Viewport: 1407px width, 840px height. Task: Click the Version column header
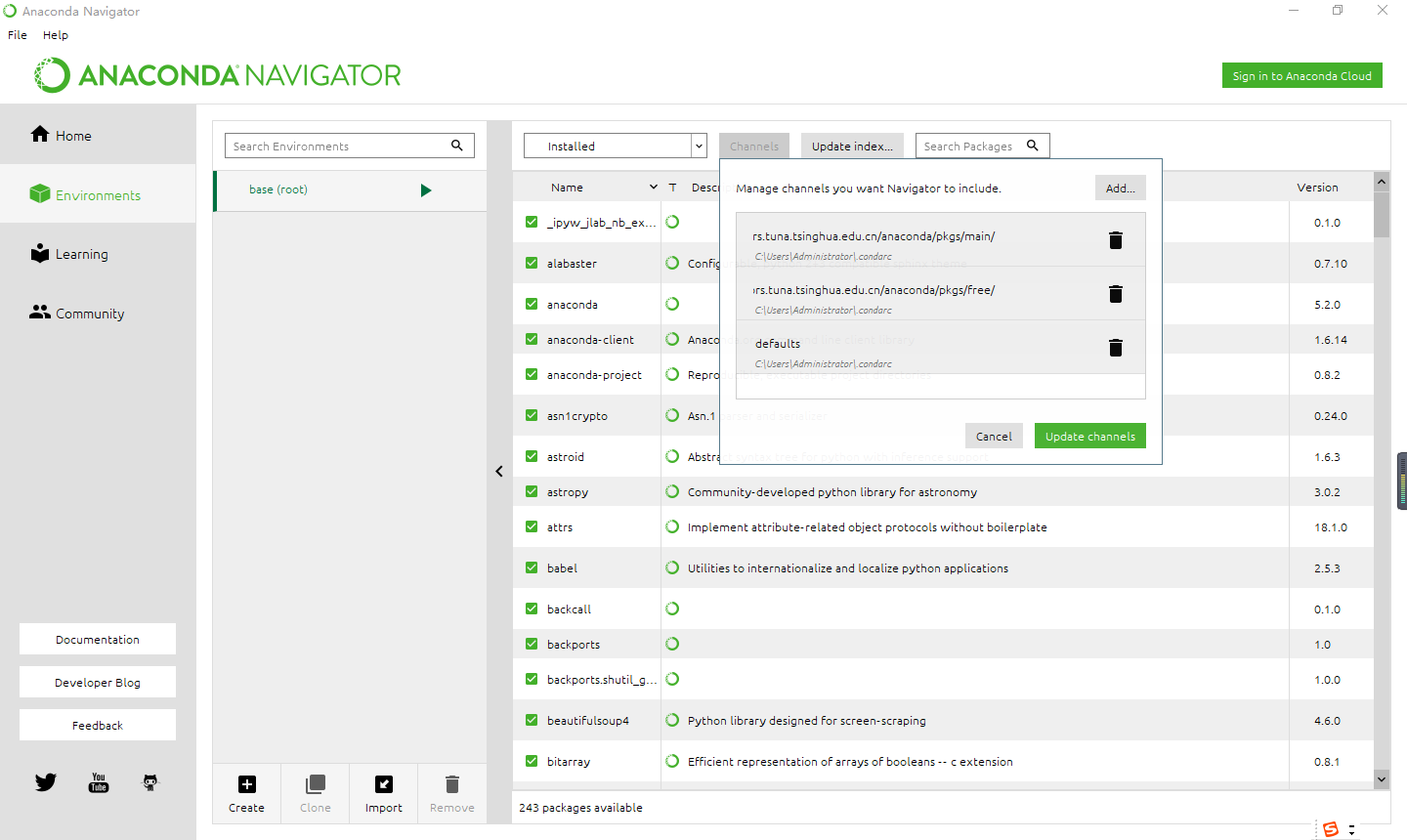[x=1317, y=187]
